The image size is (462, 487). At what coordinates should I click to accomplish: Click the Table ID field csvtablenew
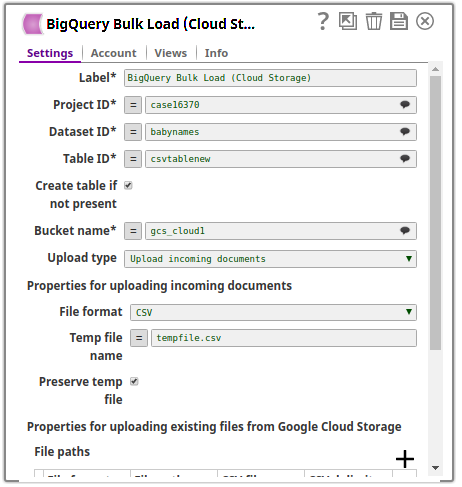pos(281,159)
